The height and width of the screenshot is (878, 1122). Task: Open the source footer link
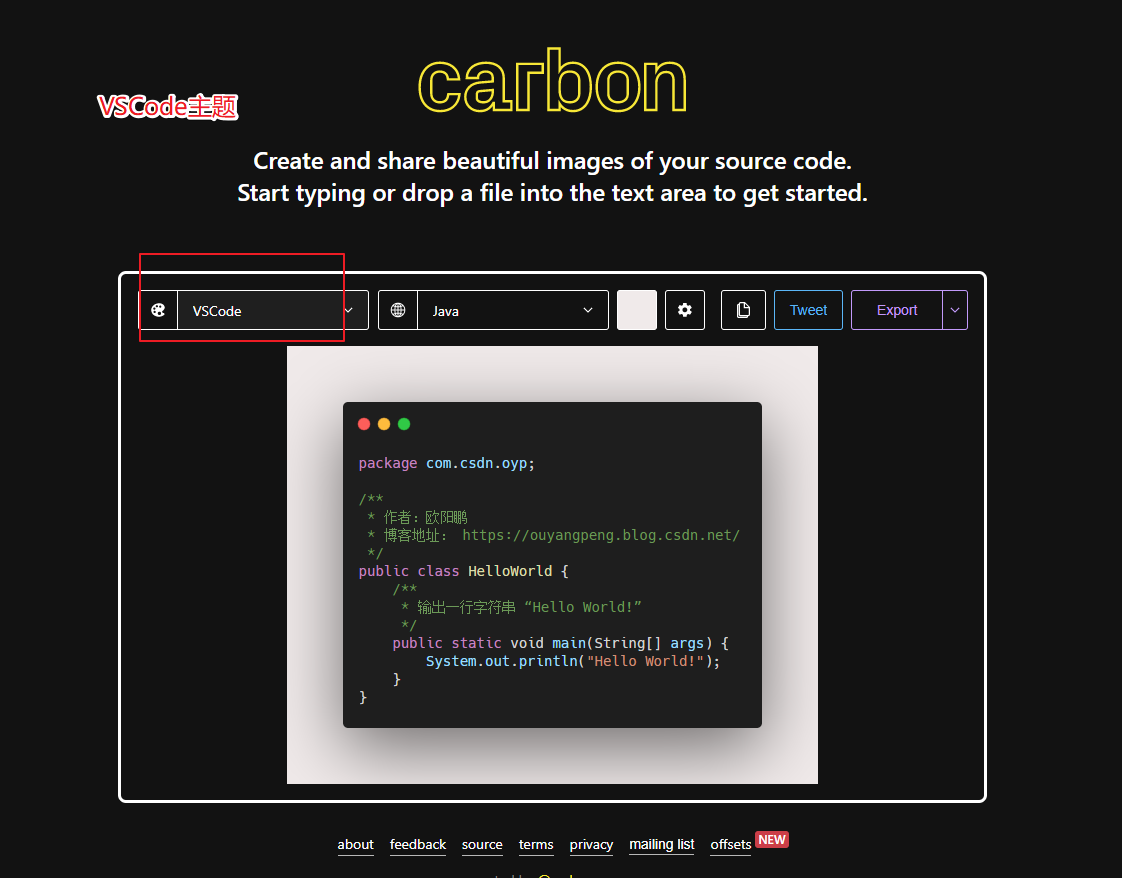pyautogui.click(x=482, y=844)
